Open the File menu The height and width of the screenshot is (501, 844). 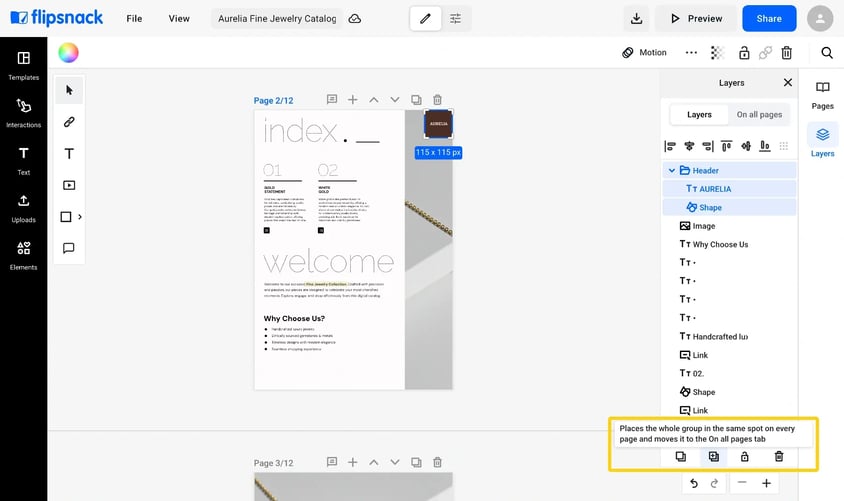(134, 18)
